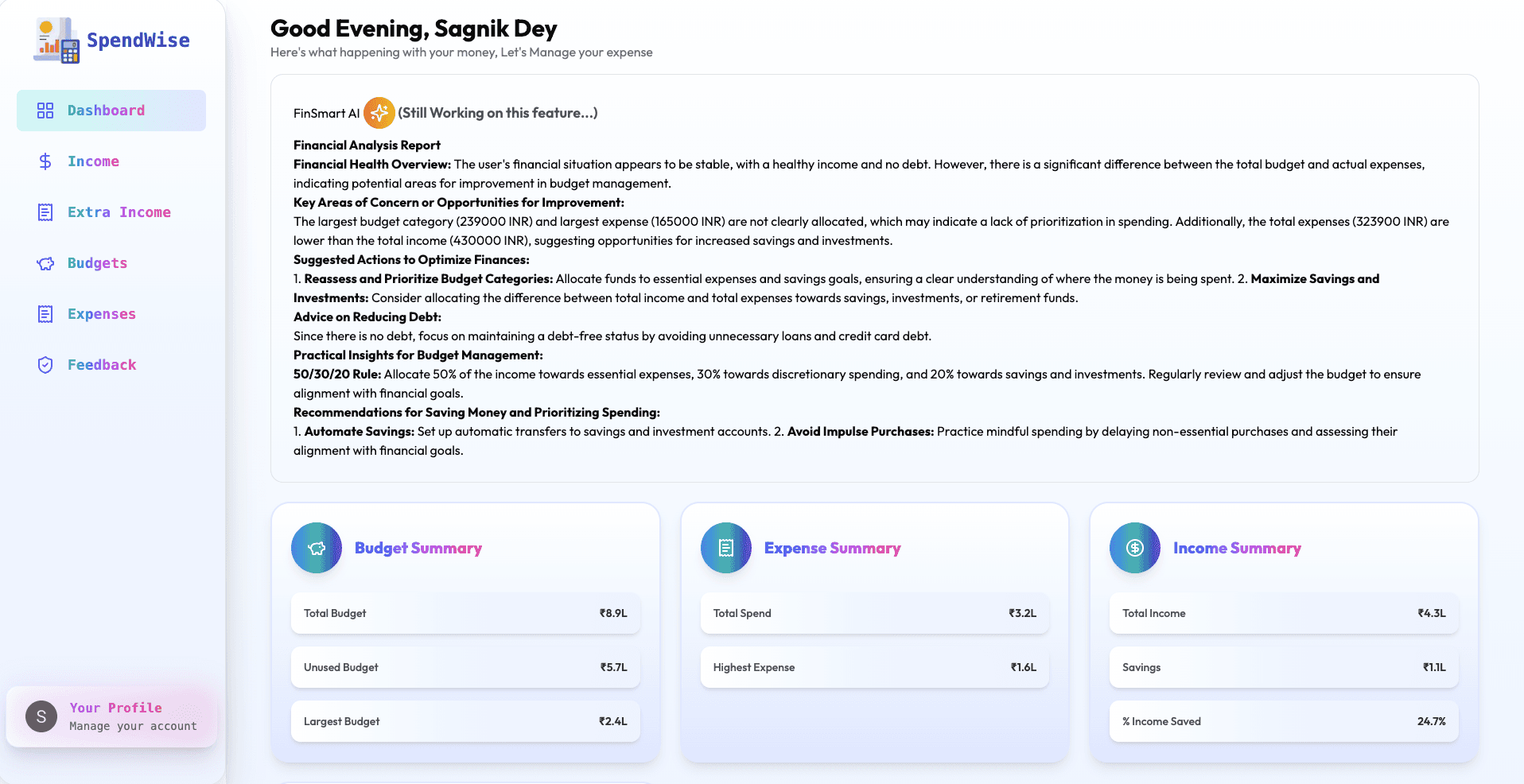Viewport: 1524px width, 784px height.
Task: Click the S profile avatar
Action: tap(41, 716)
